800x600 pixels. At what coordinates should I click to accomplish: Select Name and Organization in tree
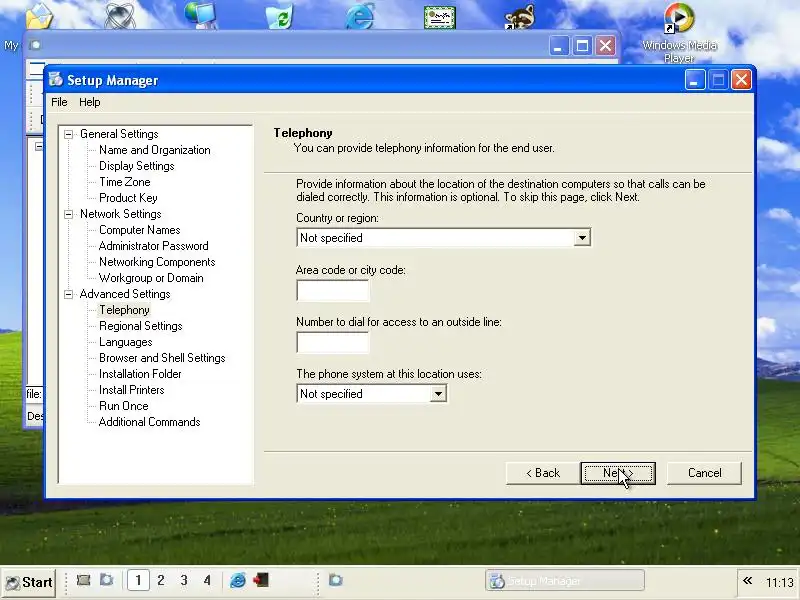click(155, 150)
